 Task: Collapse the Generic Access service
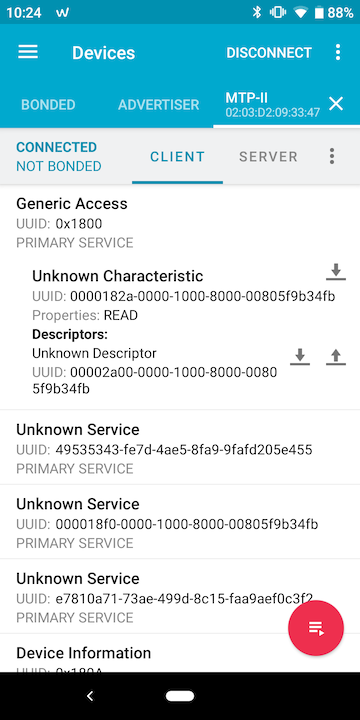[x=180, y=222]
